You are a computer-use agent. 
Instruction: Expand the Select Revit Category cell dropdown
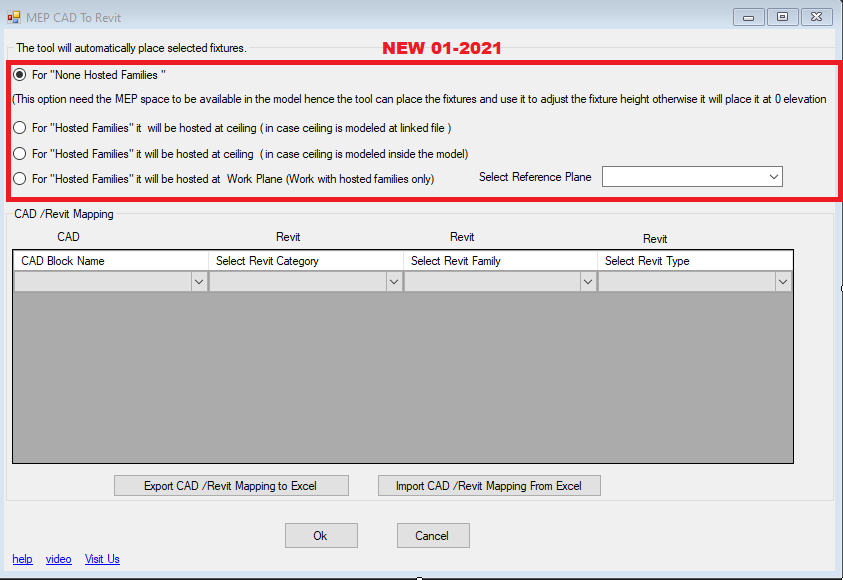click(394, 282)
